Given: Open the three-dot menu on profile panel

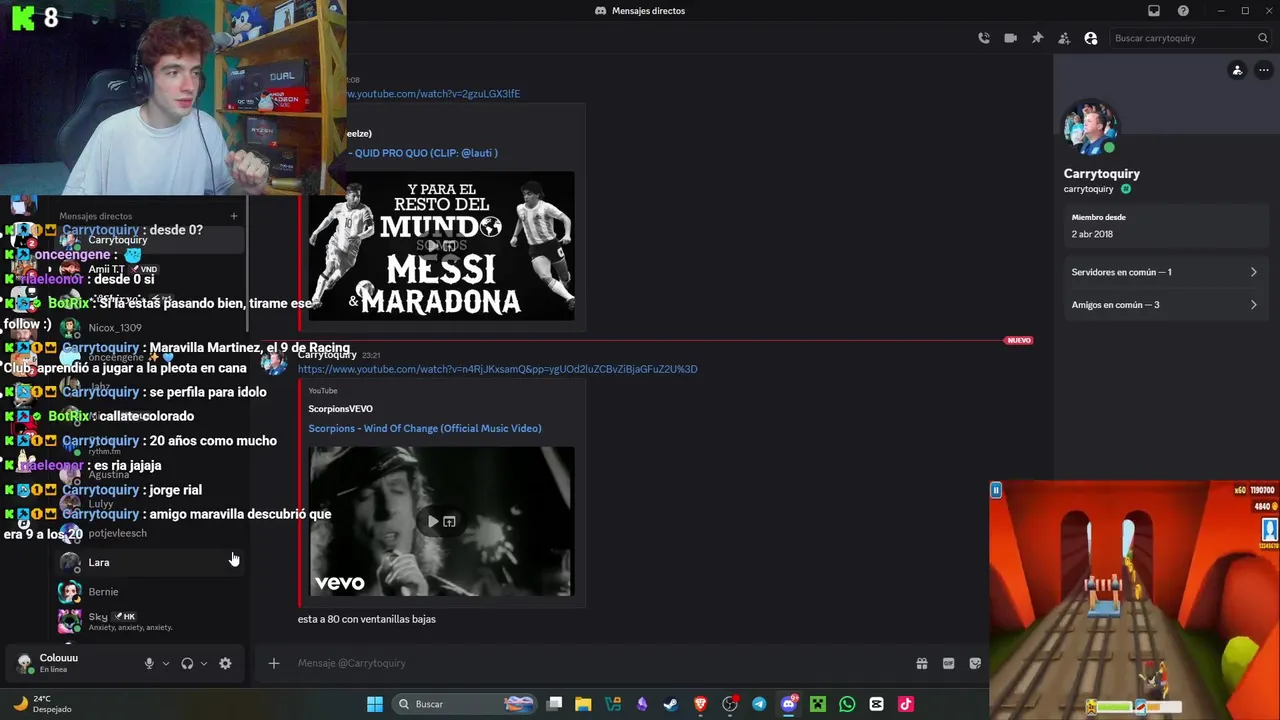Looking at the screenshot, I should (x=1264, y=70).
